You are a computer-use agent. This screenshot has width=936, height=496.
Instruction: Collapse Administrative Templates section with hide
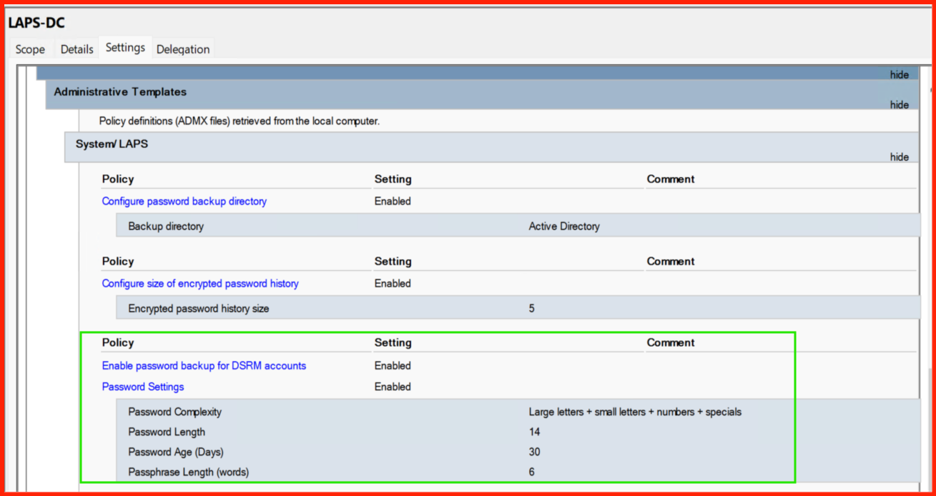(899, 104)
